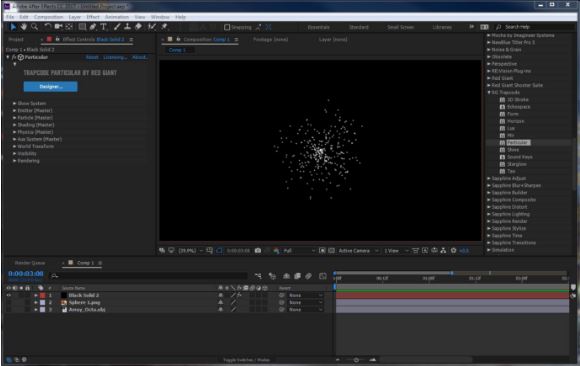Image resolution: width=580 pixels, height=366 pixels.
Task: Click the frame blending icon in the timeline toolbar
Action: (297, 276)
